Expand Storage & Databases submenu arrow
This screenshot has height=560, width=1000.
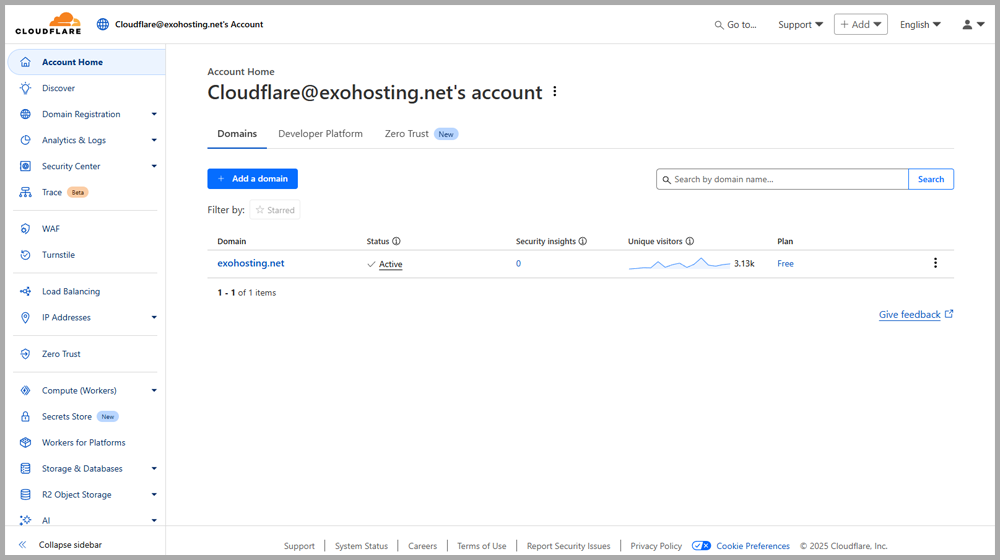tap(154, 469)
